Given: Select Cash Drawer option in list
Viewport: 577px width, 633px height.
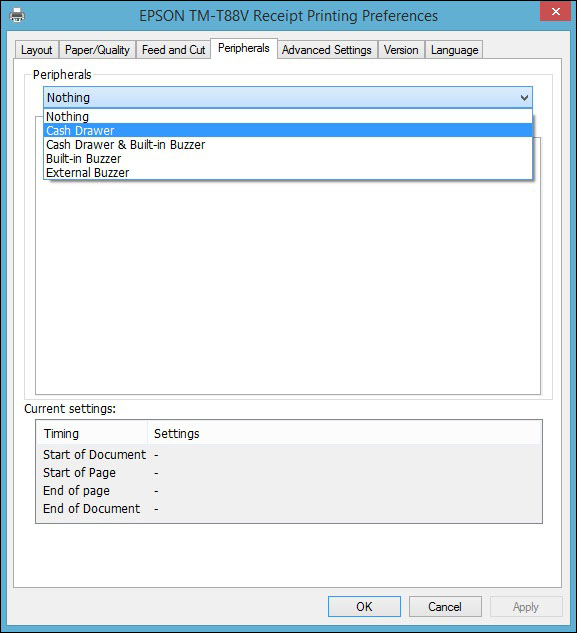Looking at the screenshot, I should tap(288, 130).
